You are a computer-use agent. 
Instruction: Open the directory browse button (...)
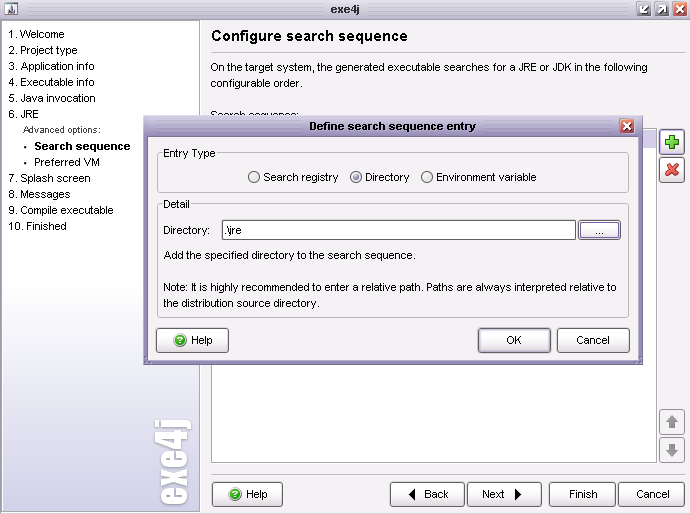tap(599, 230)
